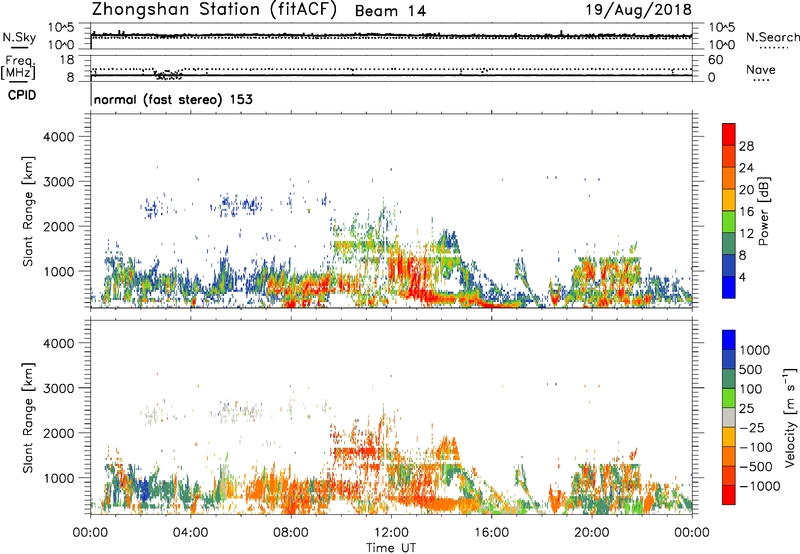Viewport: 800px width, 554px height.
Task: Click the "Nave" legend label
Action: (761, 69)
